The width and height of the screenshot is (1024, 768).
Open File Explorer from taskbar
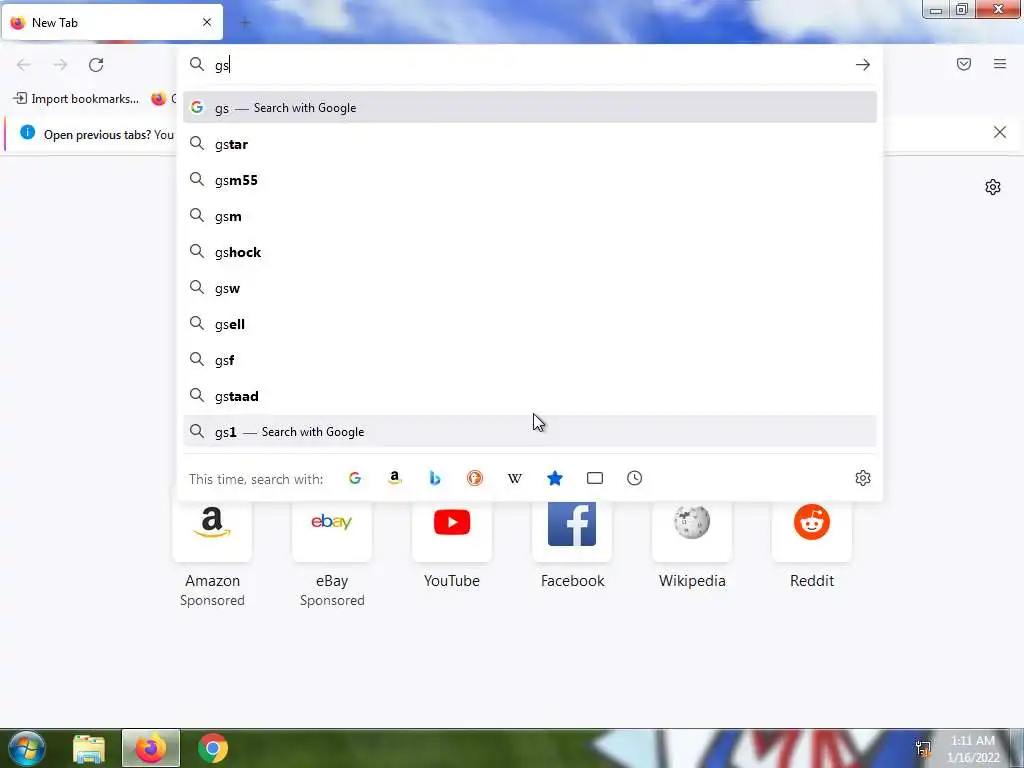(89, 748)
